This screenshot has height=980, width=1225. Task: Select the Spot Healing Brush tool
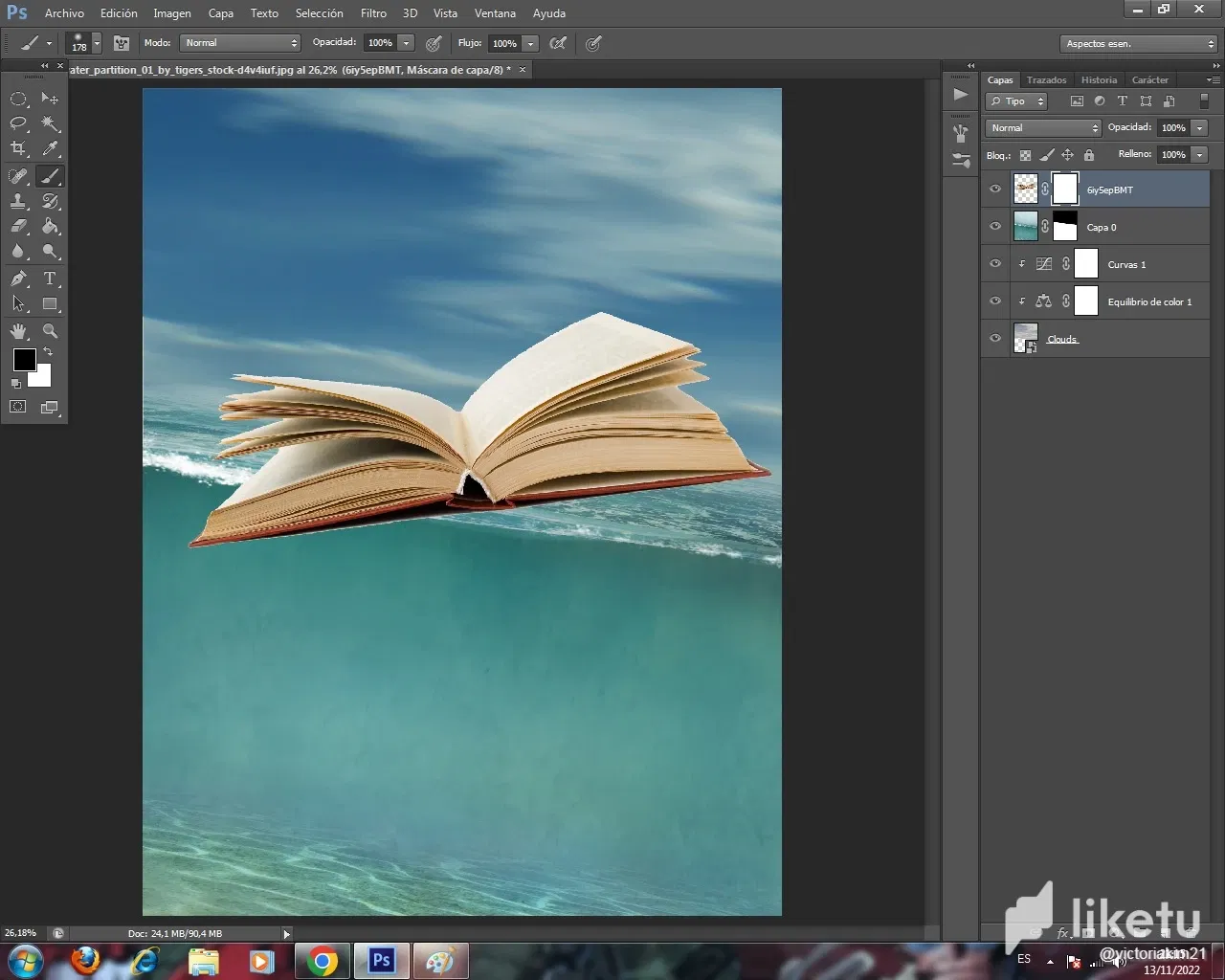pyautogui.click(x=18, y=176)
